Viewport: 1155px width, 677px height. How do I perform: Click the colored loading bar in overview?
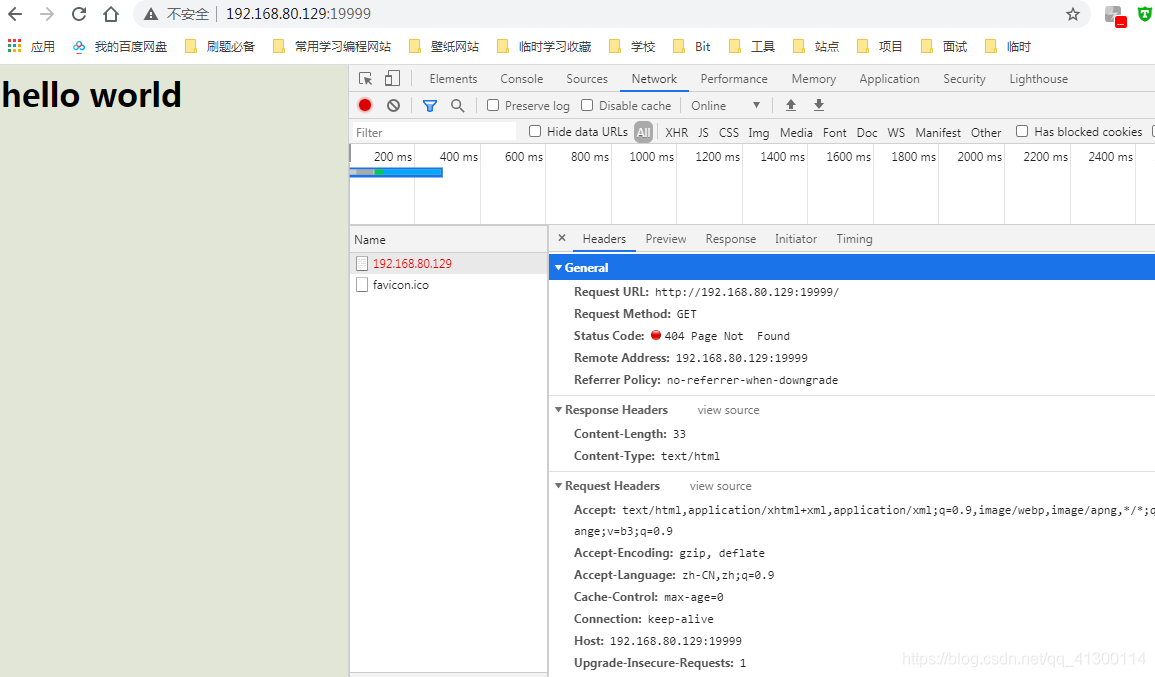(395, 172)
